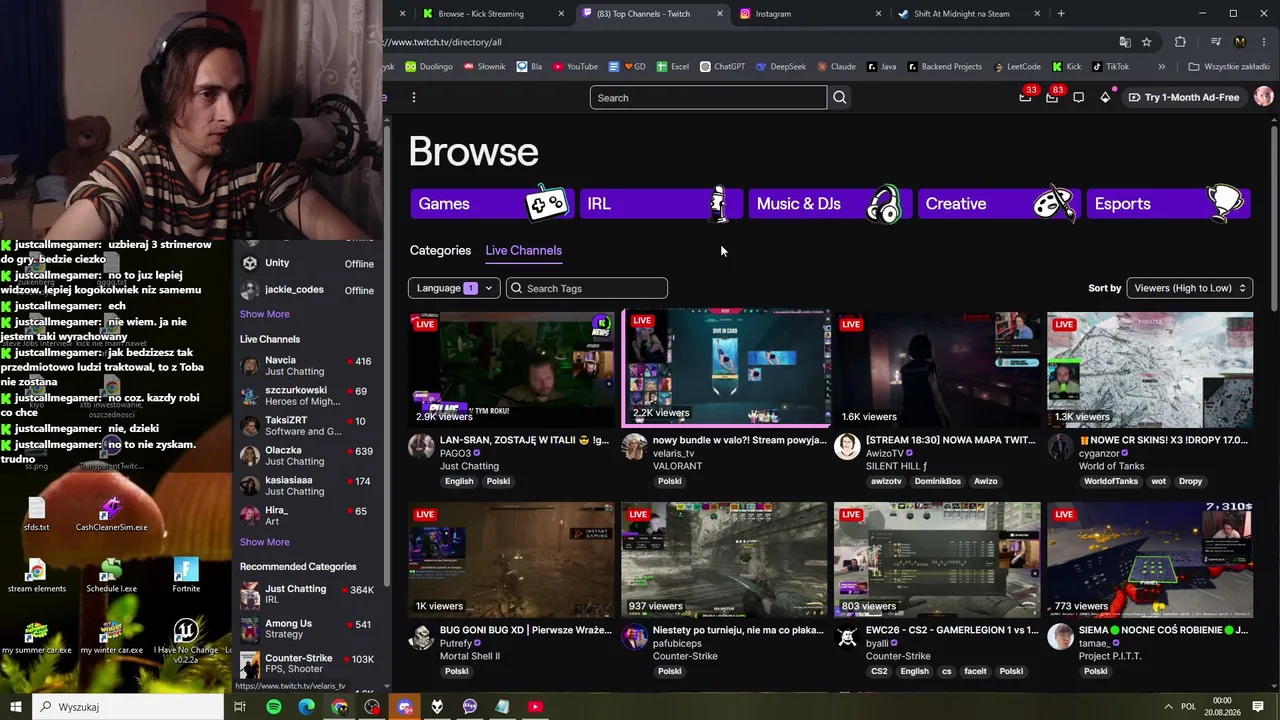The image size is (1280, 720).
Task: Open the Windows notification center icon
Action: coord(1258,707)
